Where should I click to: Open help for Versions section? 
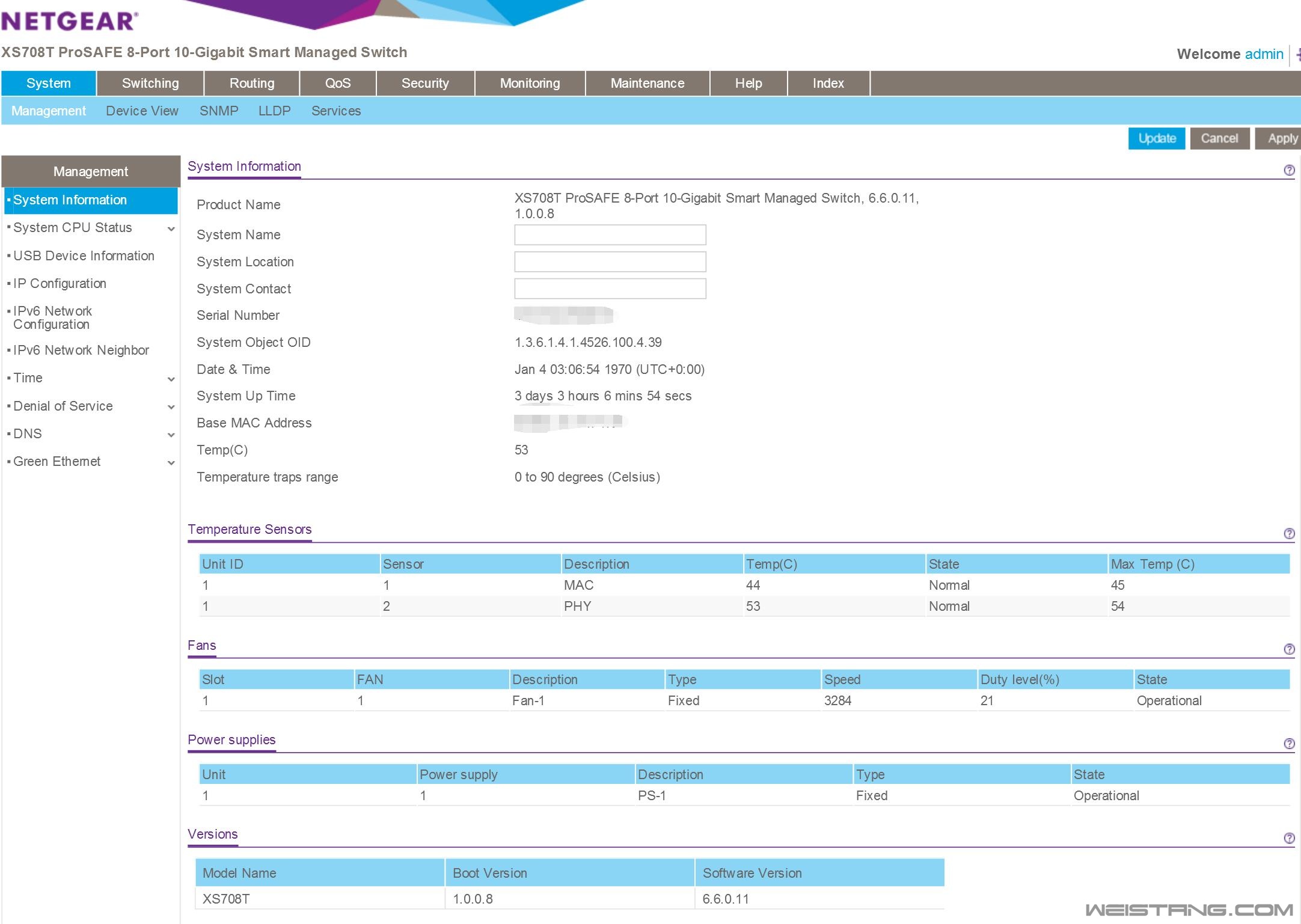click(x=1289, y=838)
